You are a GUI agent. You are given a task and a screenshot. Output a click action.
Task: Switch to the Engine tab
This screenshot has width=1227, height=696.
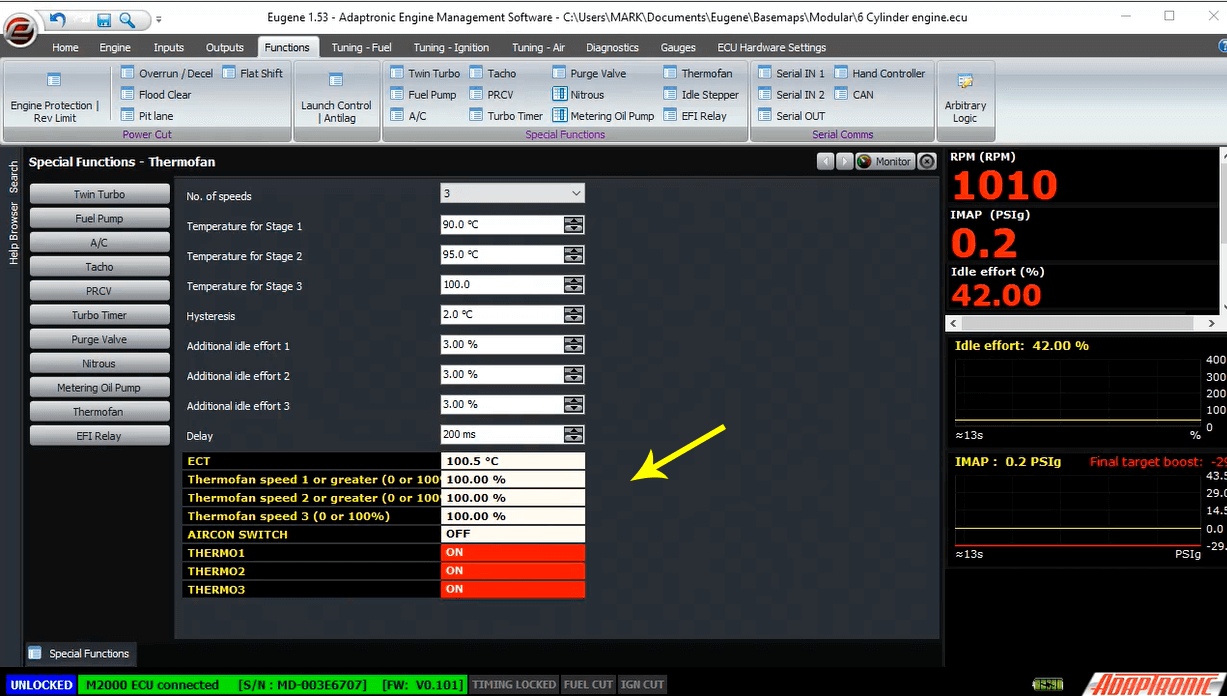[115, 47]
